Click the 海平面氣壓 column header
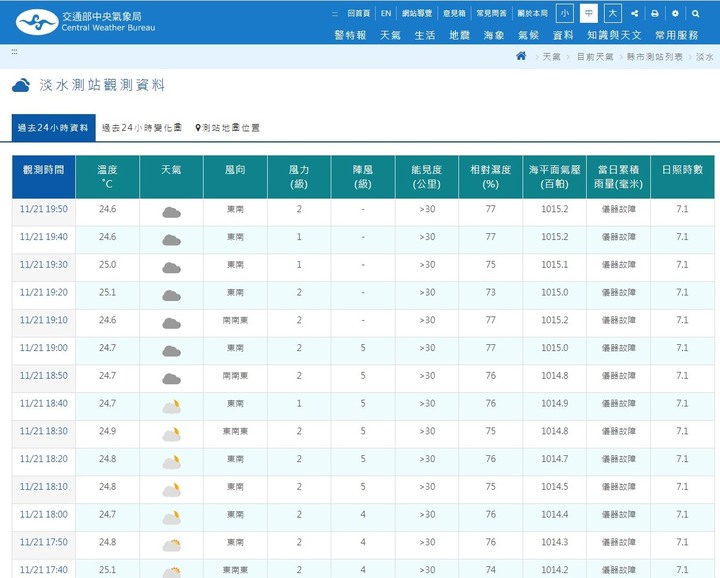This screenshot has height=578, width=720. click(554, 177)
